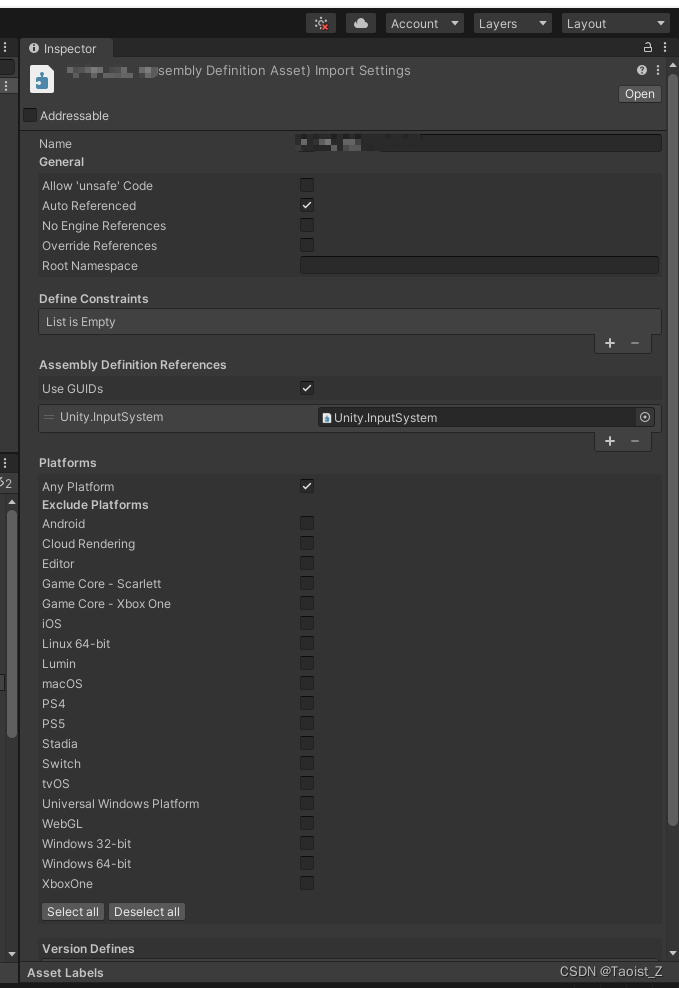The image size is (679, 988).
Task: Click Select all to exclude every platform
Action: coord(72,911)
